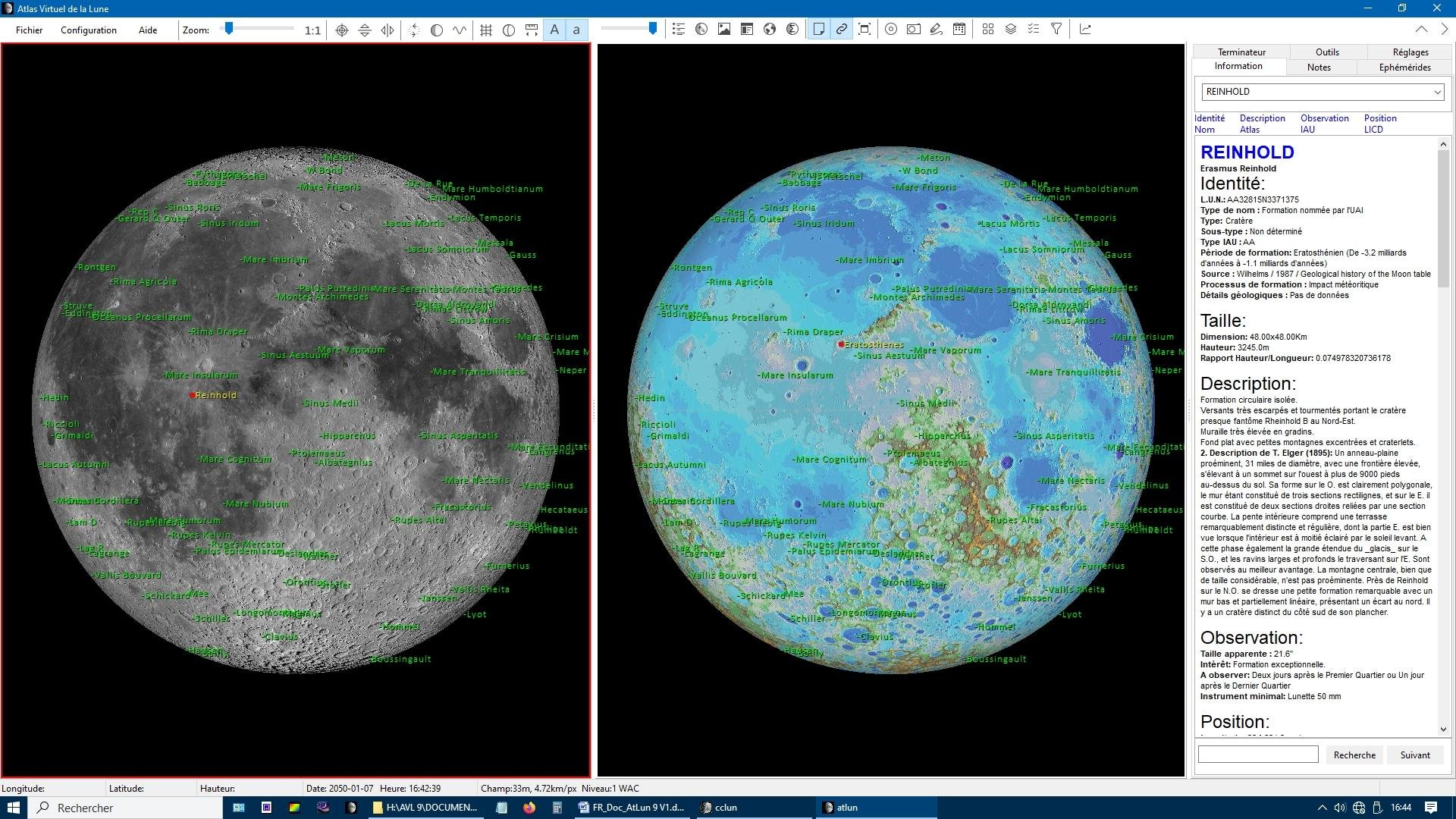Click the right chevron on the toolbar
Screen dimensions: 1456x819
1444,30
